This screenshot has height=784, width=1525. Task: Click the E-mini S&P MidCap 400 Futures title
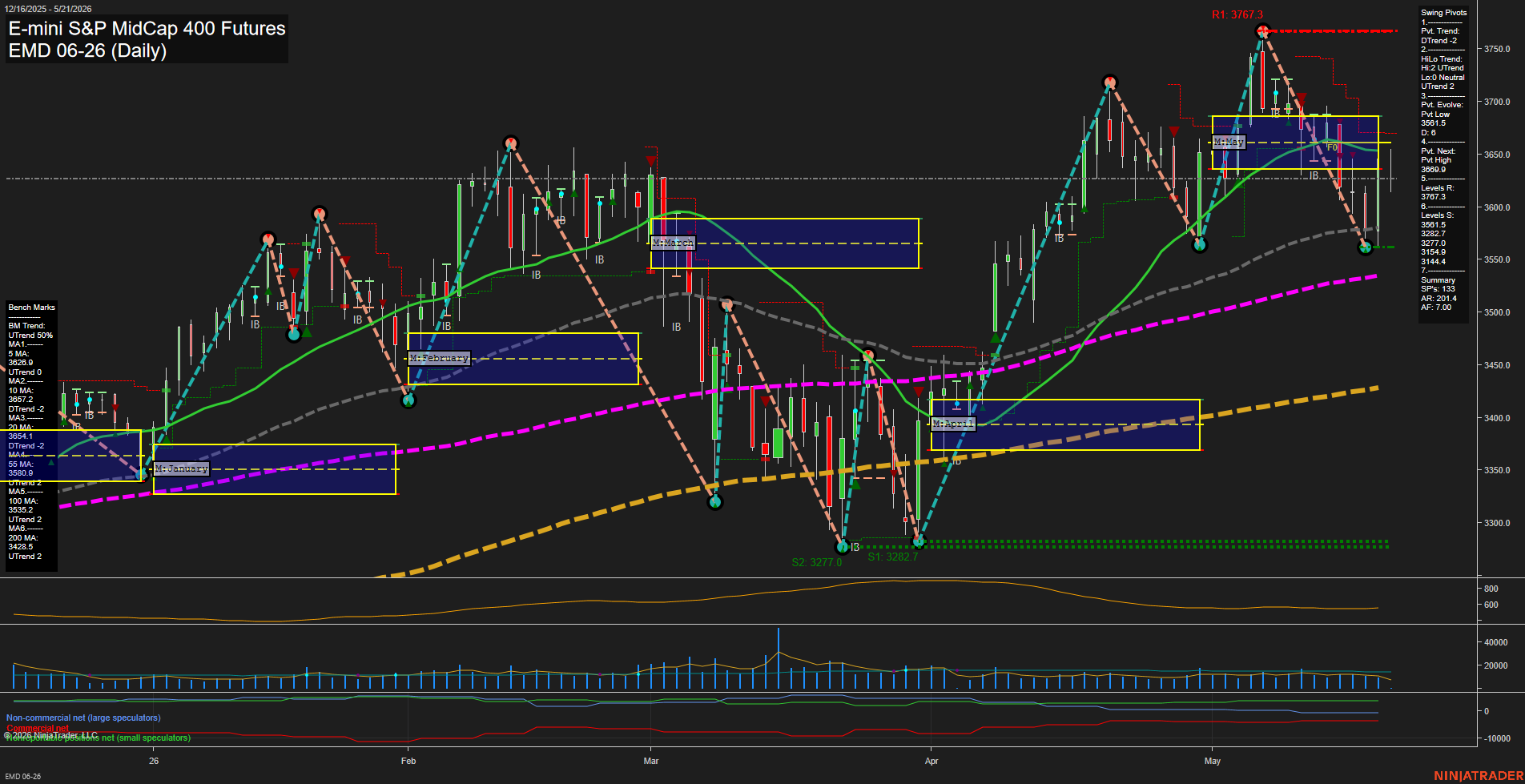(147, 28)
